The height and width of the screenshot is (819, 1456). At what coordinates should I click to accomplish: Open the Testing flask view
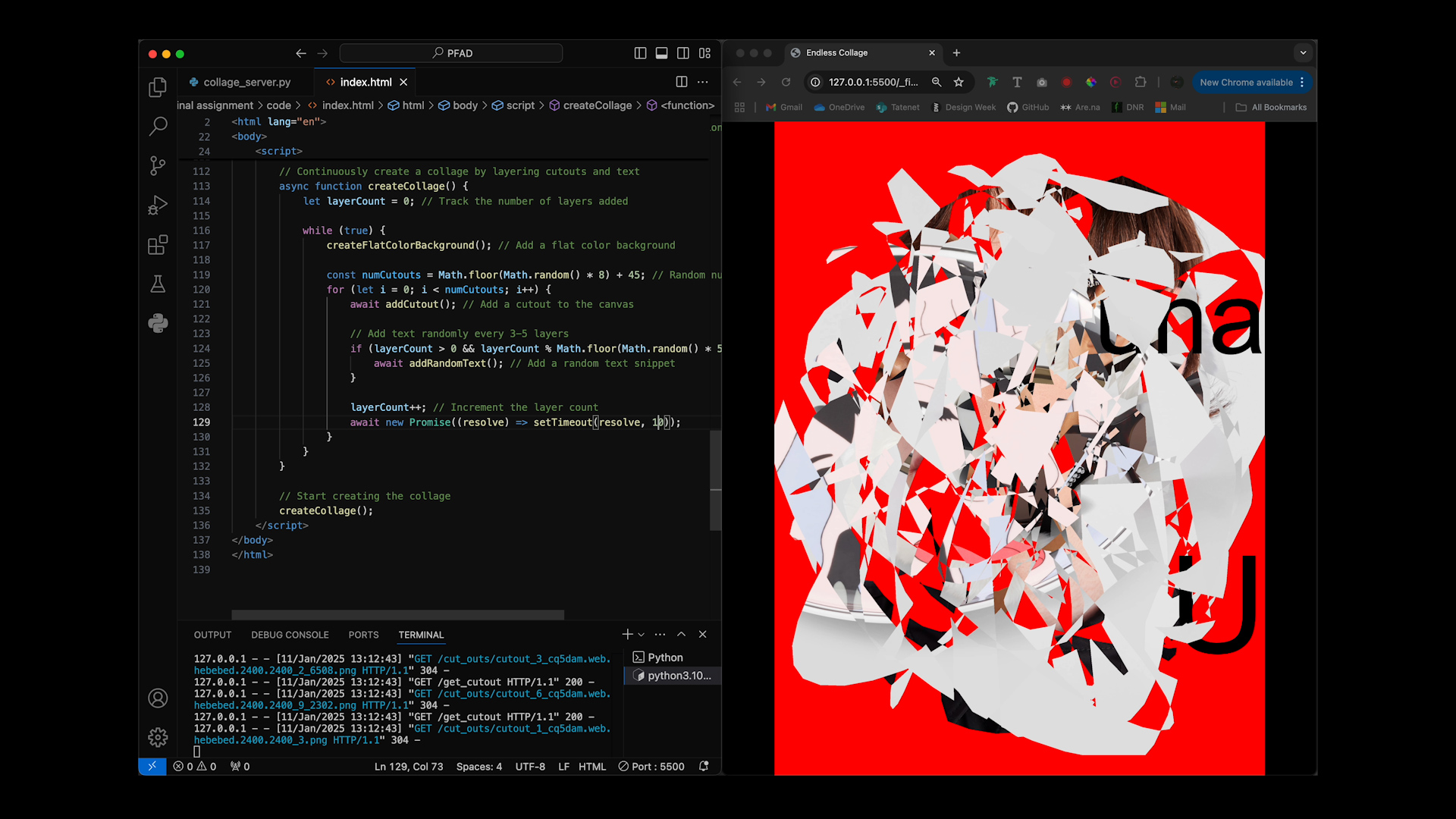158,284
